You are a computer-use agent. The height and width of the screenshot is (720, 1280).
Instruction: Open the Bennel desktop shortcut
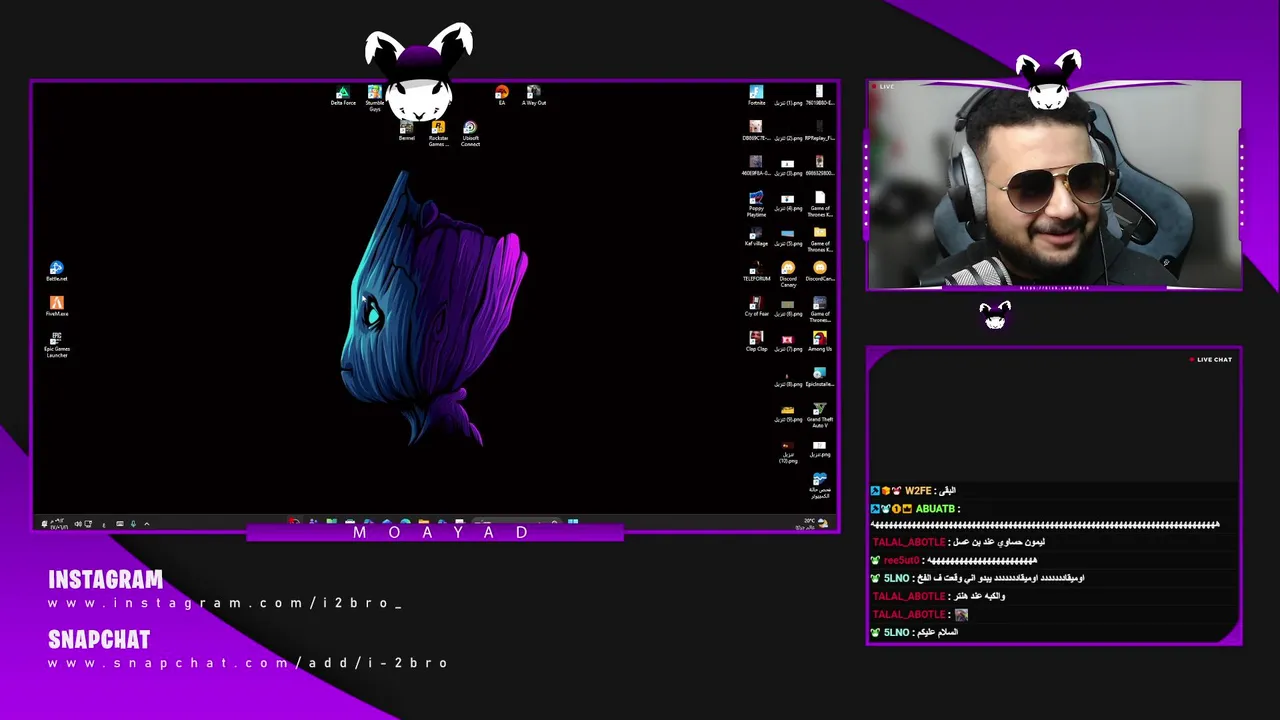point(407,131)
